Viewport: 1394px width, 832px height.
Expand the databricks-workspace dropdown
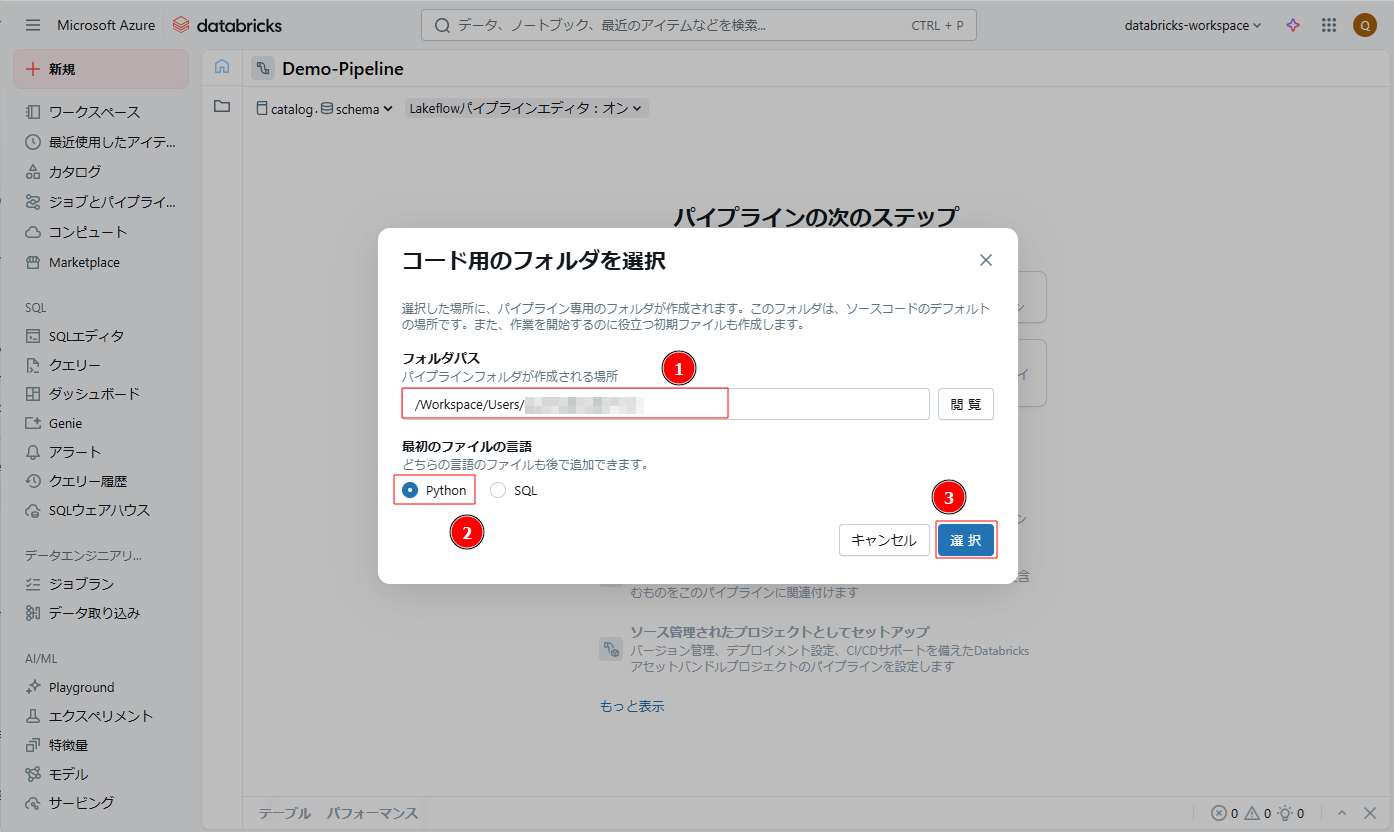(1193, 25)
